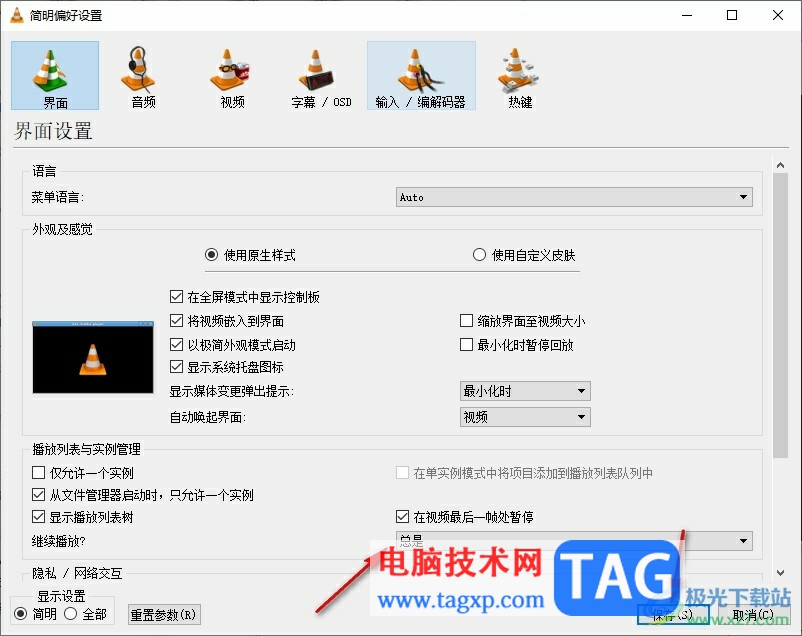Click 重置参数(R) button
802x636 pixels.
(x=164, y=615)
